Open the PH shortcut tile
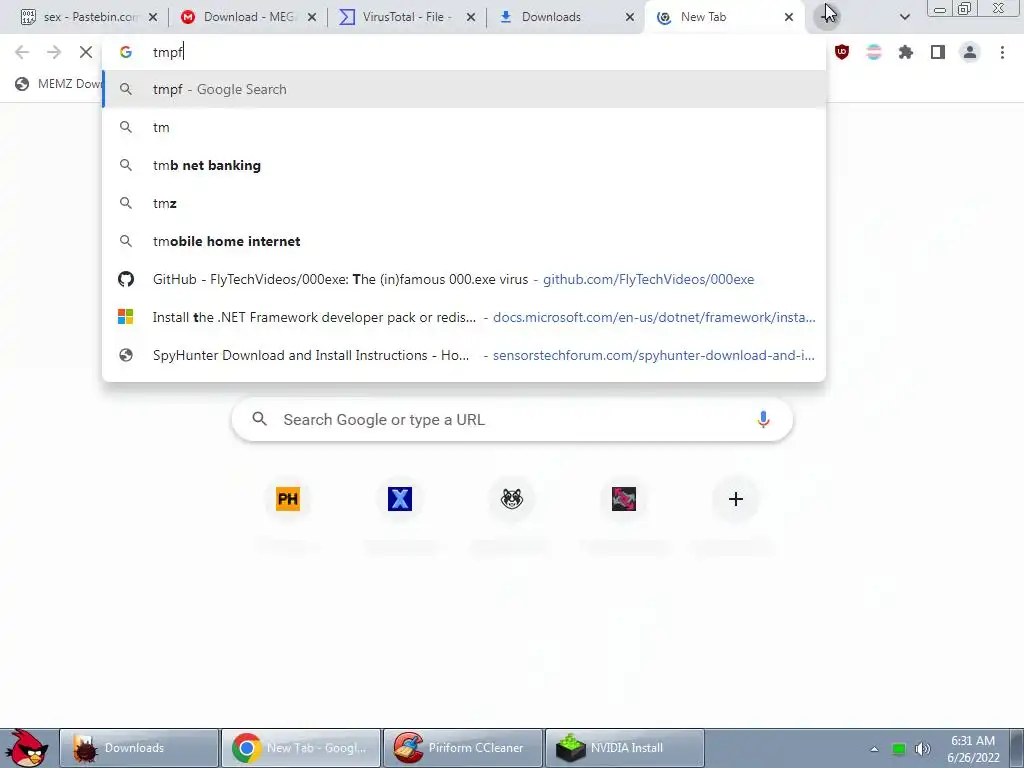This screenshot has height=768, width=1024. tap(288, 499)
